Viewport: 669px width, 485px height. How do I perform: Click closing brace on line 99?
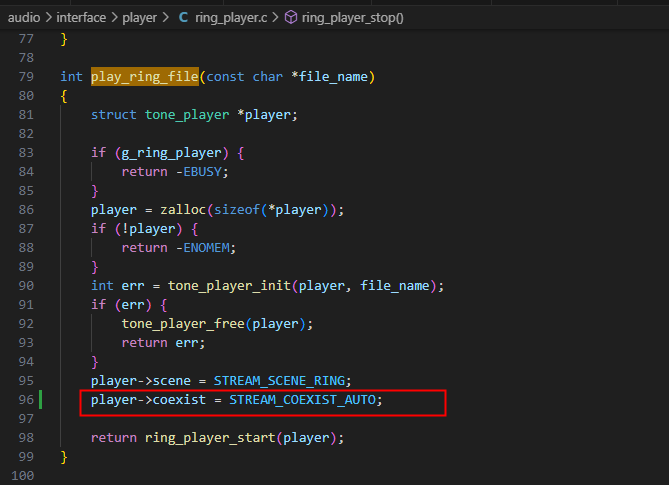[x=64, y=457]
